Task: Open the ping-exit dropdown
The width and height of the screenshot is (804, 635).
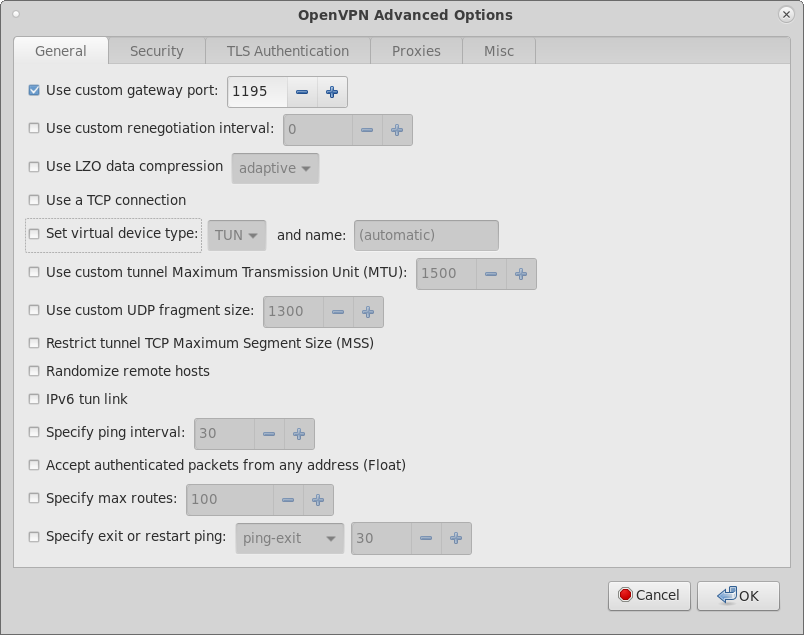Action: tap(290, 539)
